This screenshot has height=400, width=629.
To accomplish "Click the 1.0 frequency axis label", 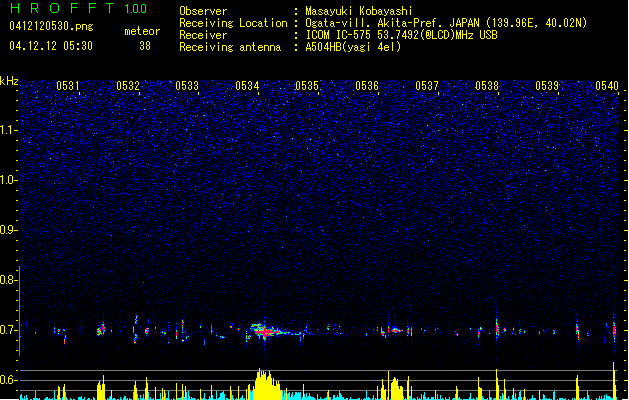I will [9, 180].
